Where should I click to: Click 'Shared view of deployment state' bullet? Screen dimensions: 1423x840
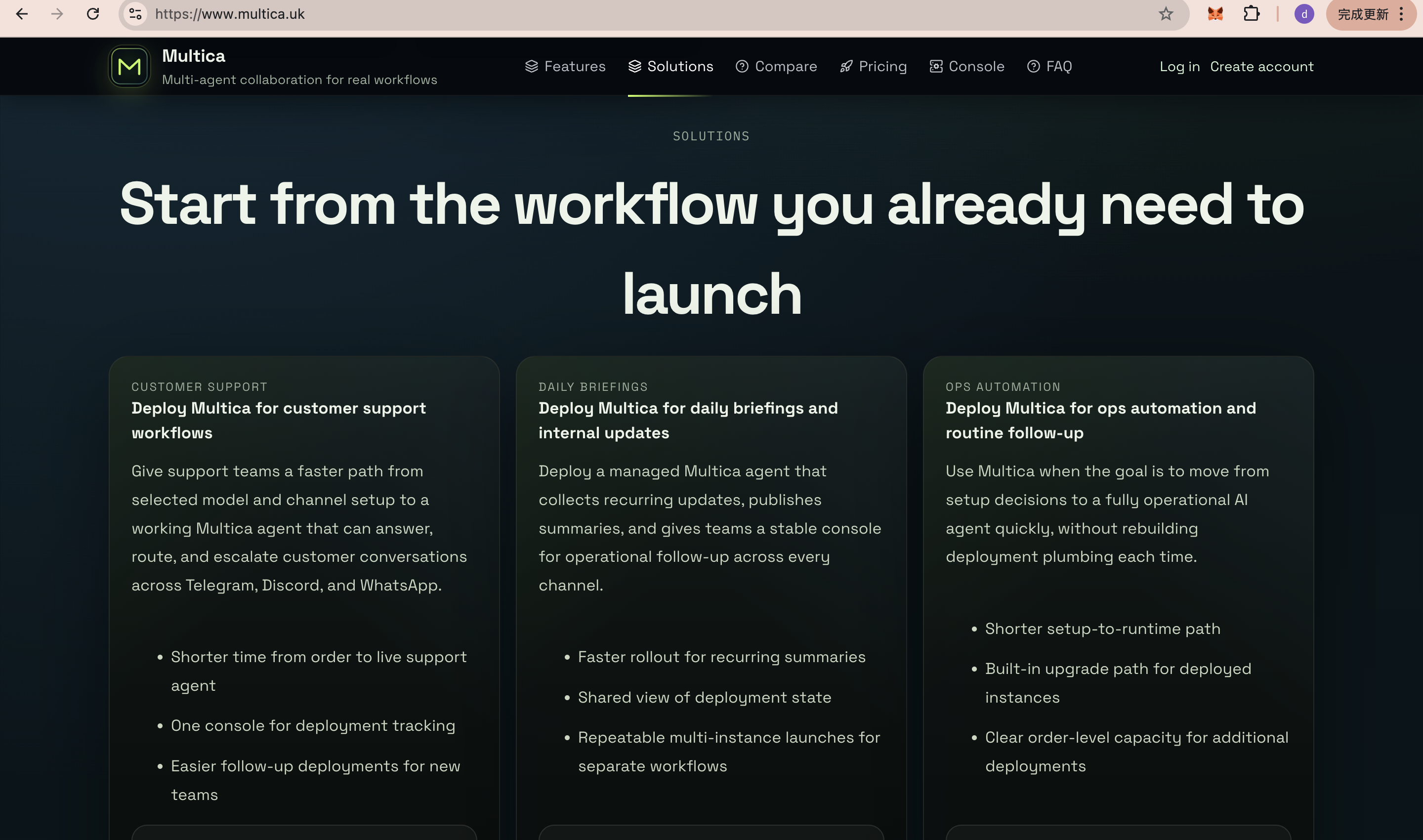[x=704, y=697]
